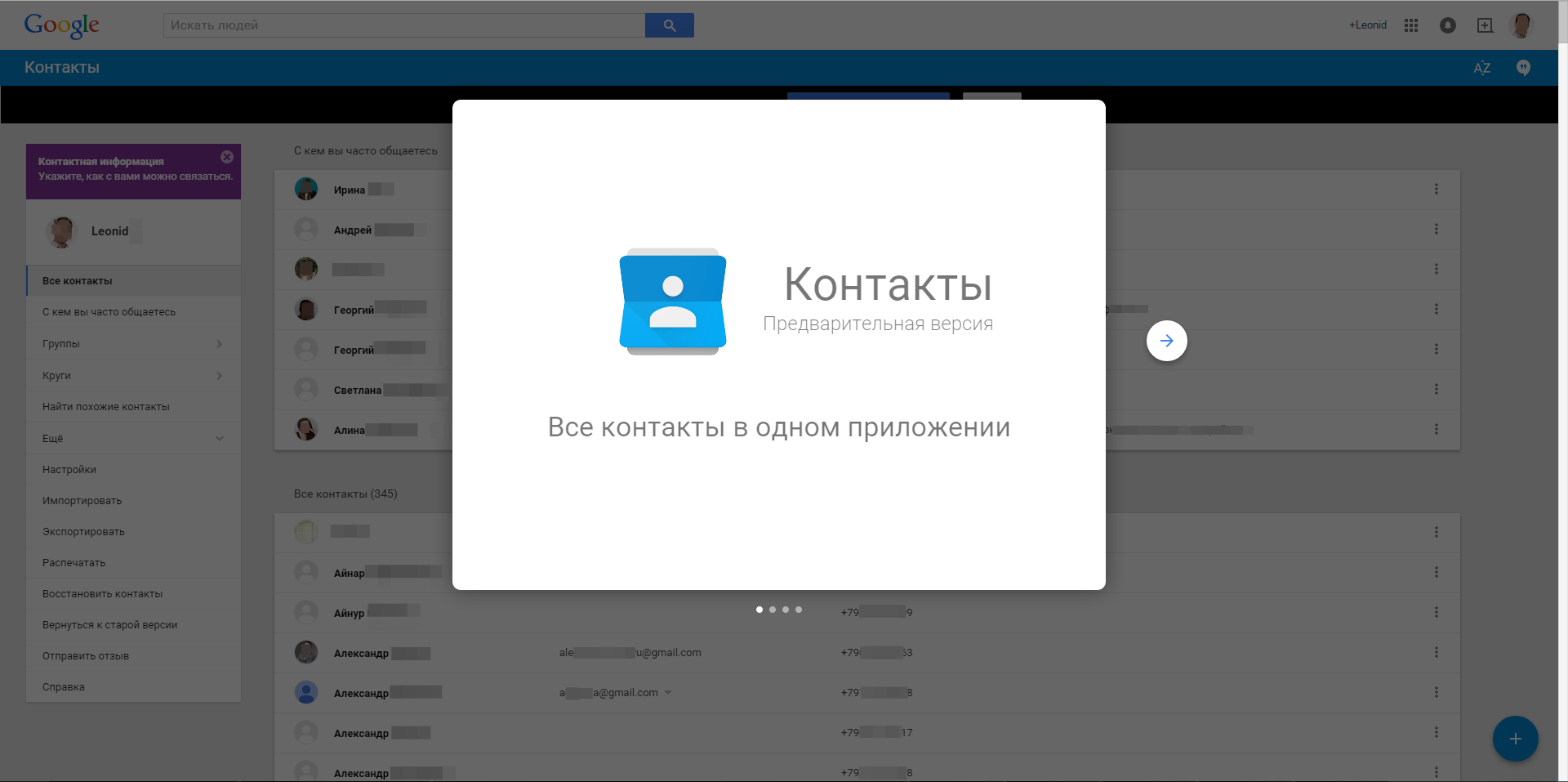This screenshot has height=782, width=1568.
Task: Go to fourth intro page dot
Action: [799, 610]
